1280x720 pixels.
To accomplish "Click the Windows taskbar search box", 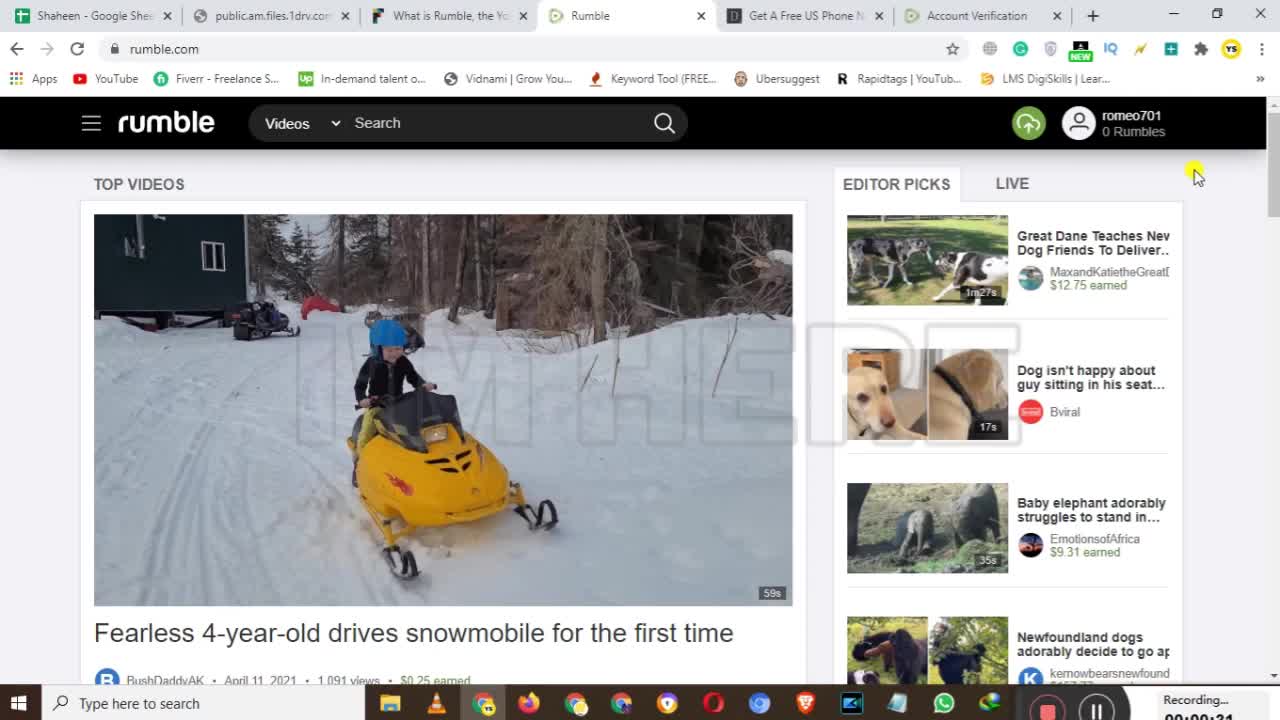I will (203, 703).
